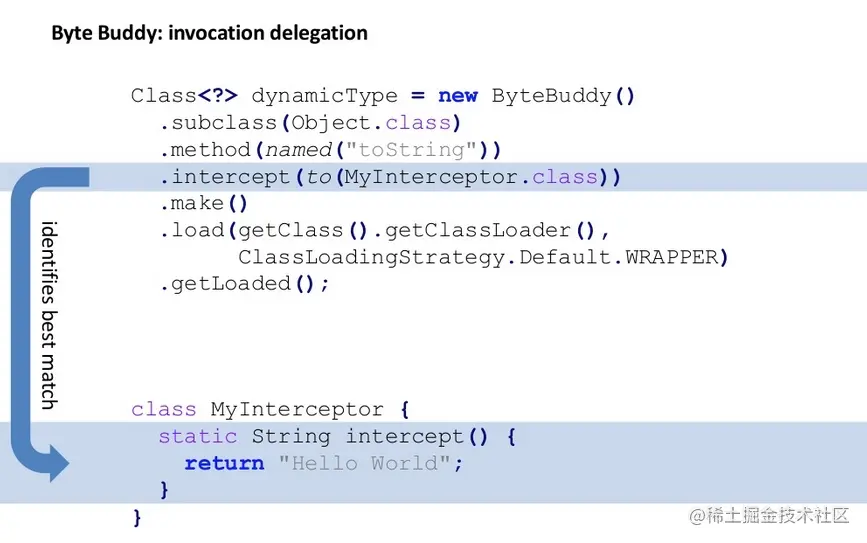Click the '.make()' code line

[x=203, y=203]
